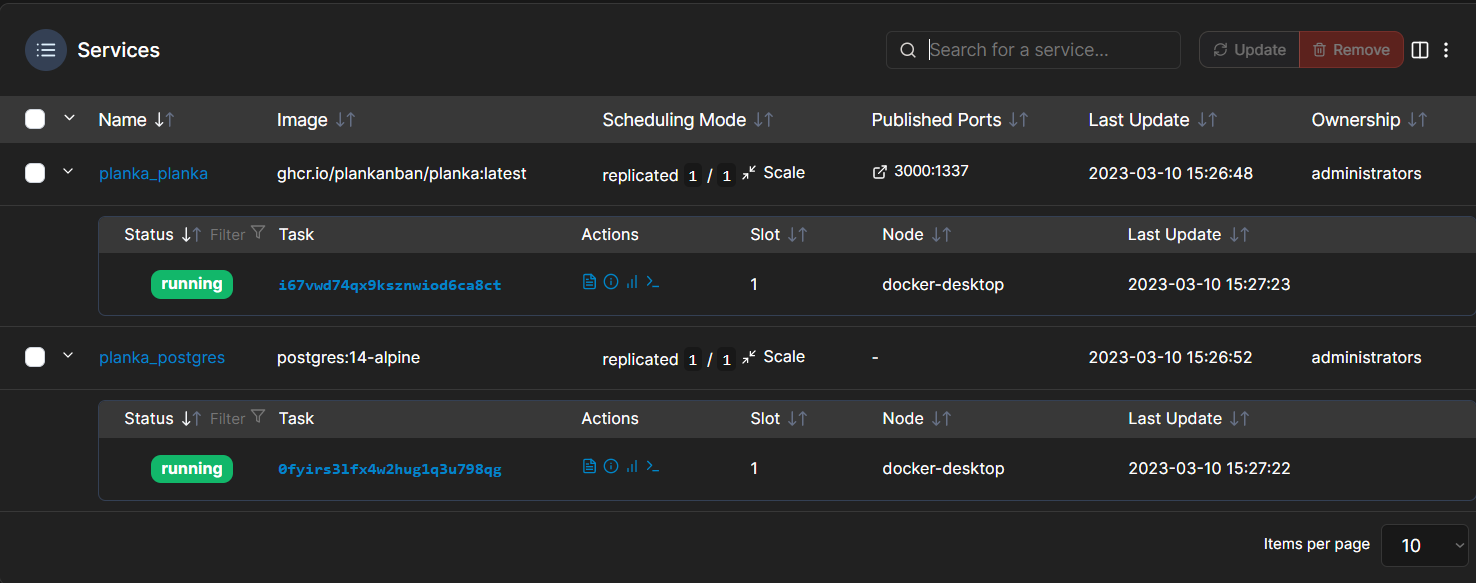Click the services list hamburger icon
Viewport: 1476px width, 583px height.
point(45,49)
